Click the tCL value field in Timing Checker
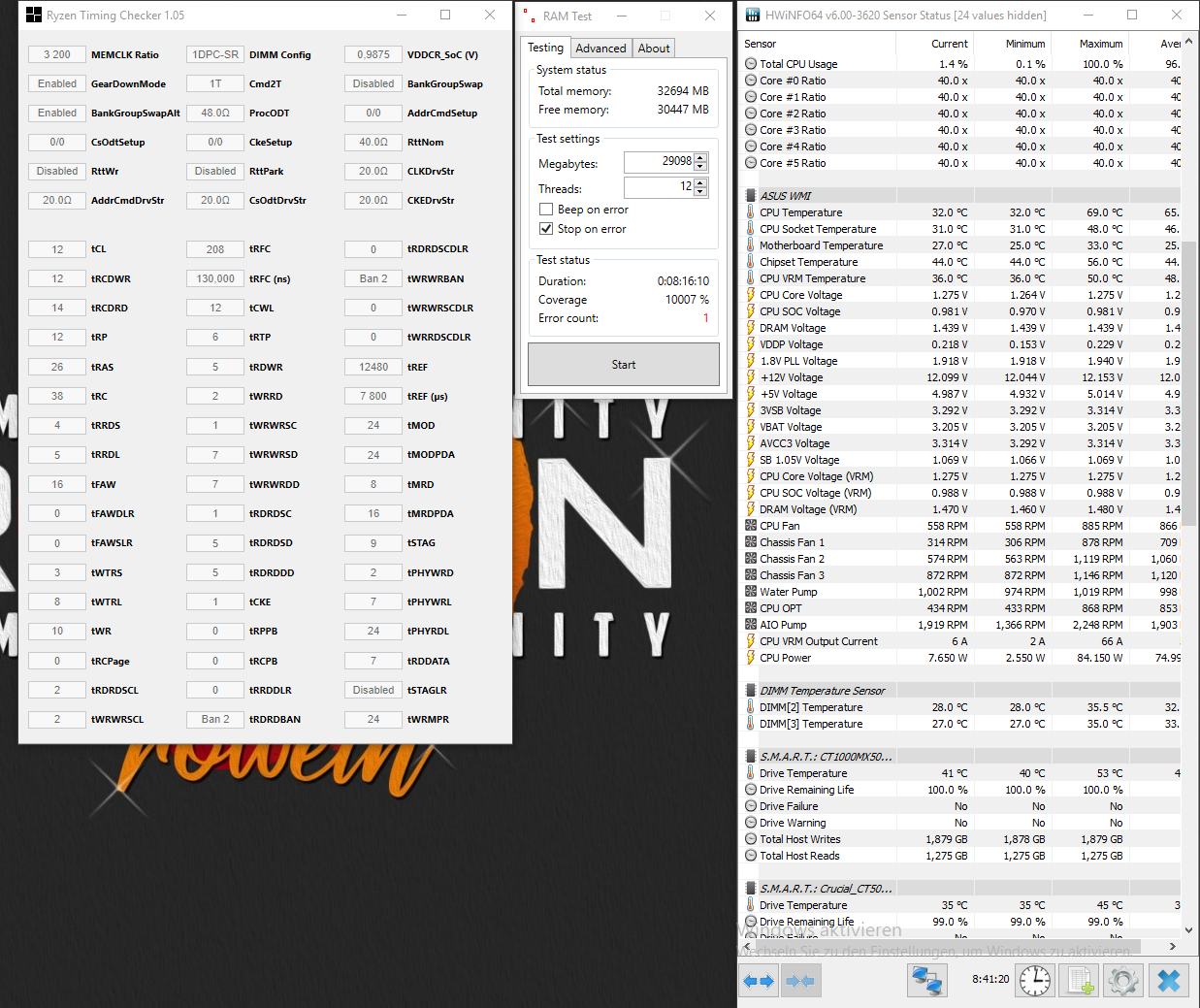This screenshot has width=1200, height=1008. click(x=57, y=249)
